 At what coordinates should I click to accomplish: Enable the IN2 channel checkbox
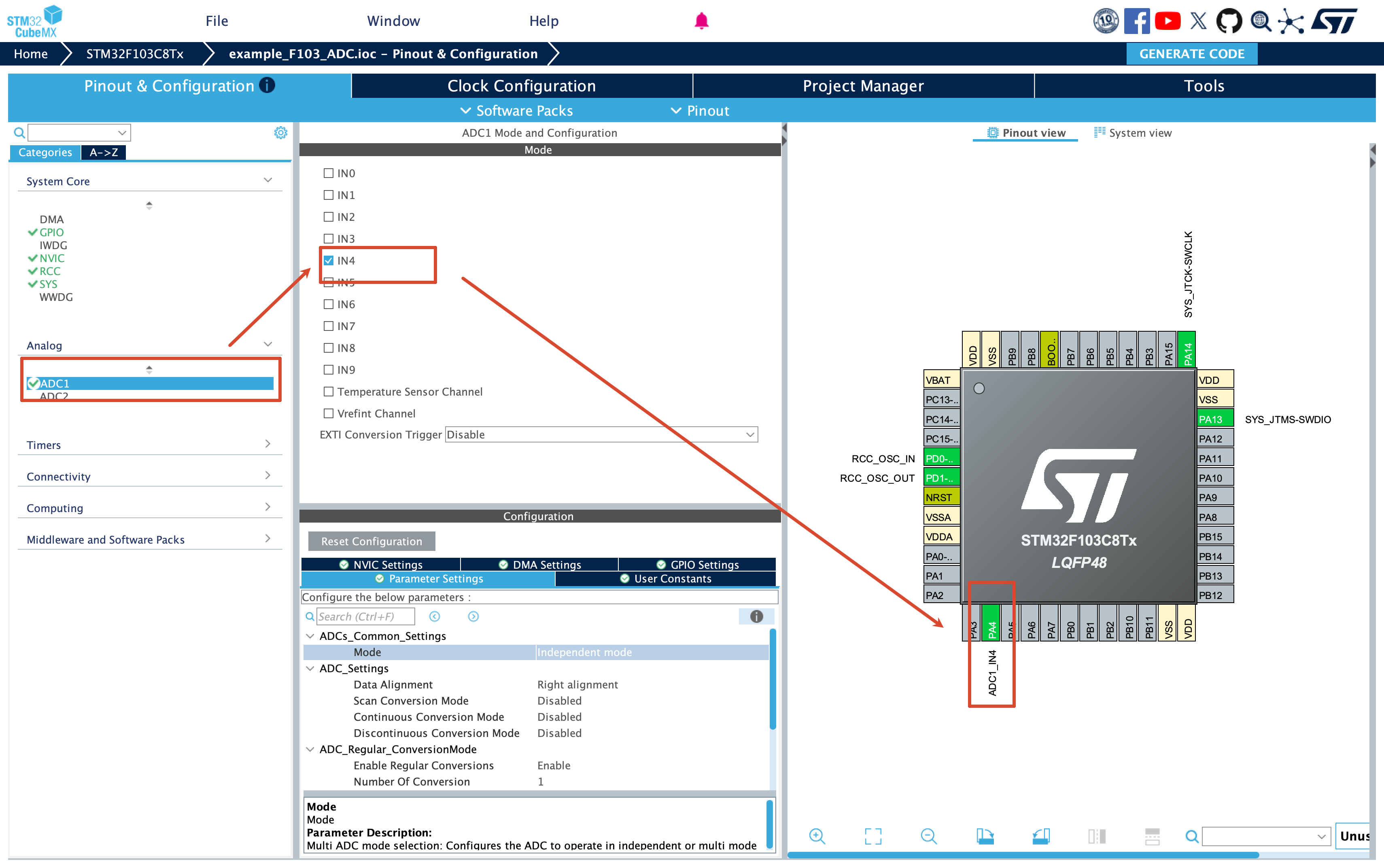click(x=329, y=216)
